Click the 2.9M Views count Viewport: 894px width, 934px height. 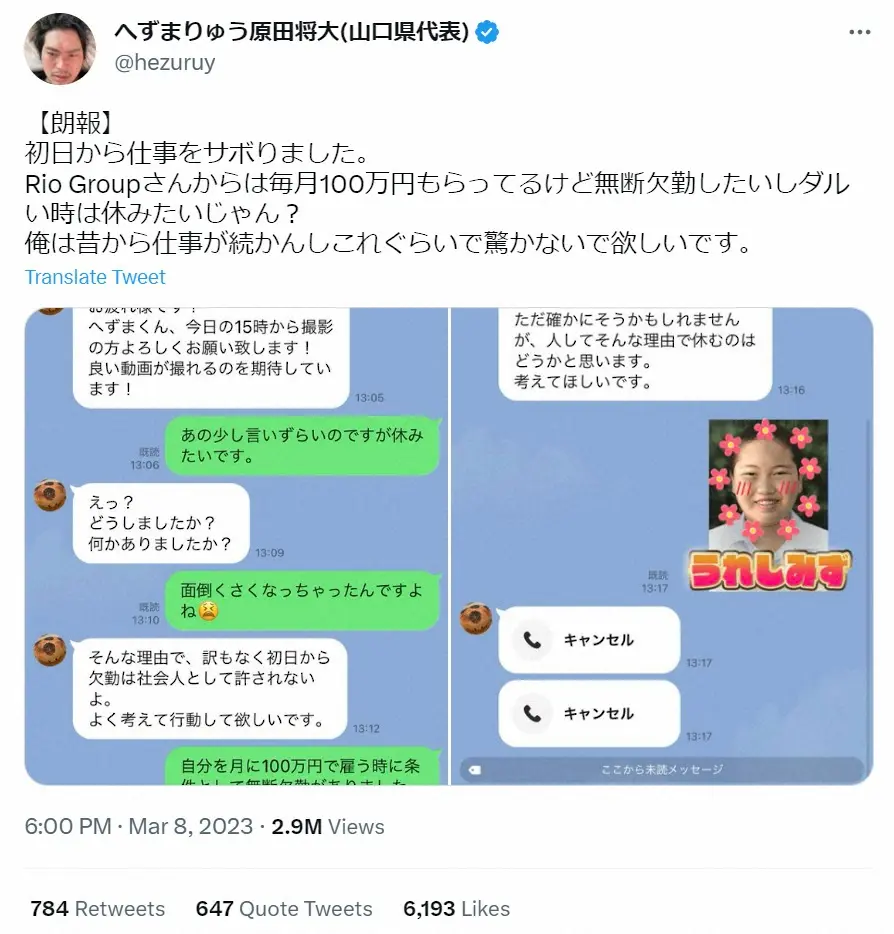(328, 827)
